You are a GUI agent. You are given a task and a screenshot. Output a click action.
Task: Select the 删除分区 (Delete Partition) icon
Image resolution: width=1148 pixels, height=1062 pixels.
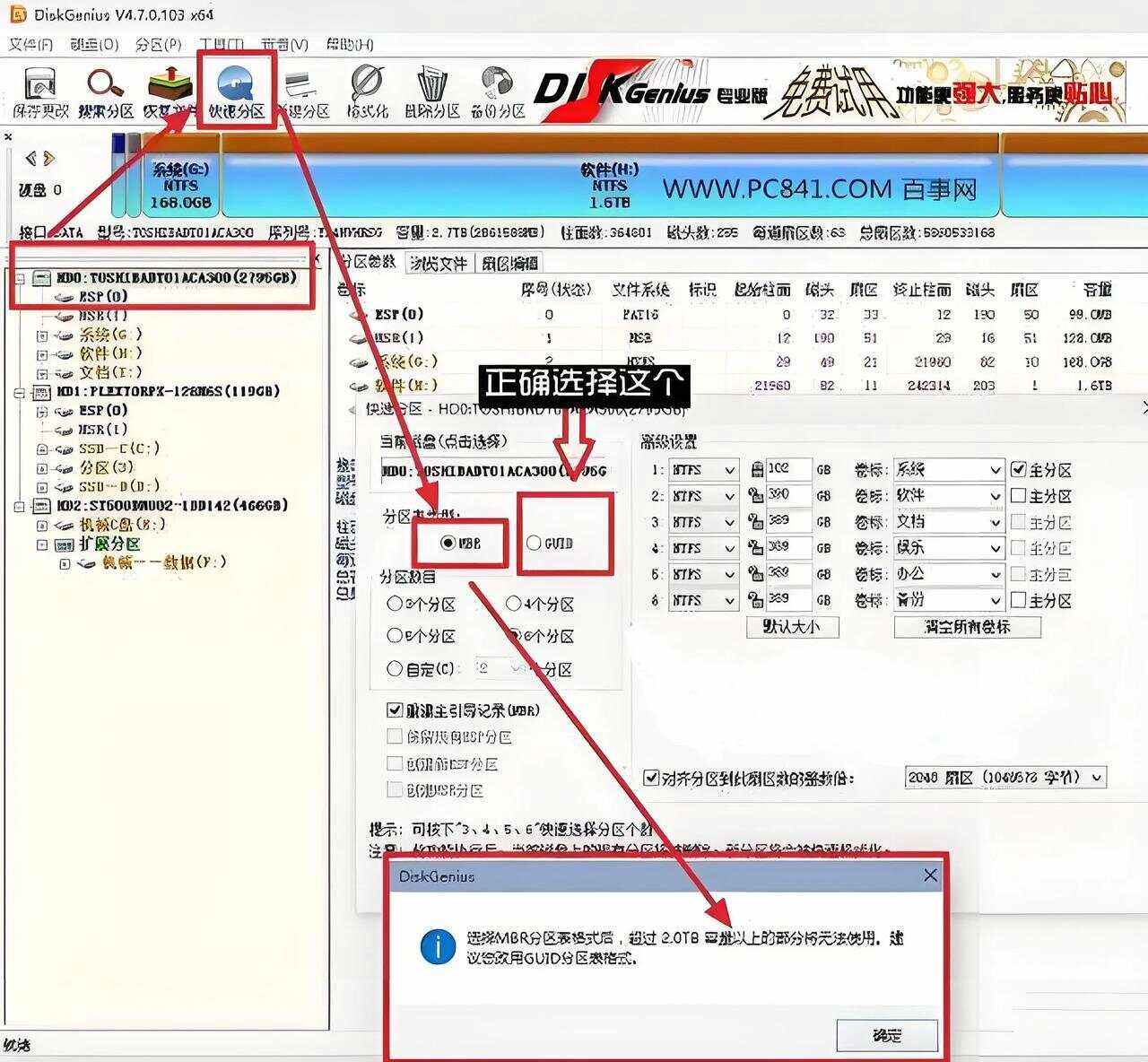430,87
